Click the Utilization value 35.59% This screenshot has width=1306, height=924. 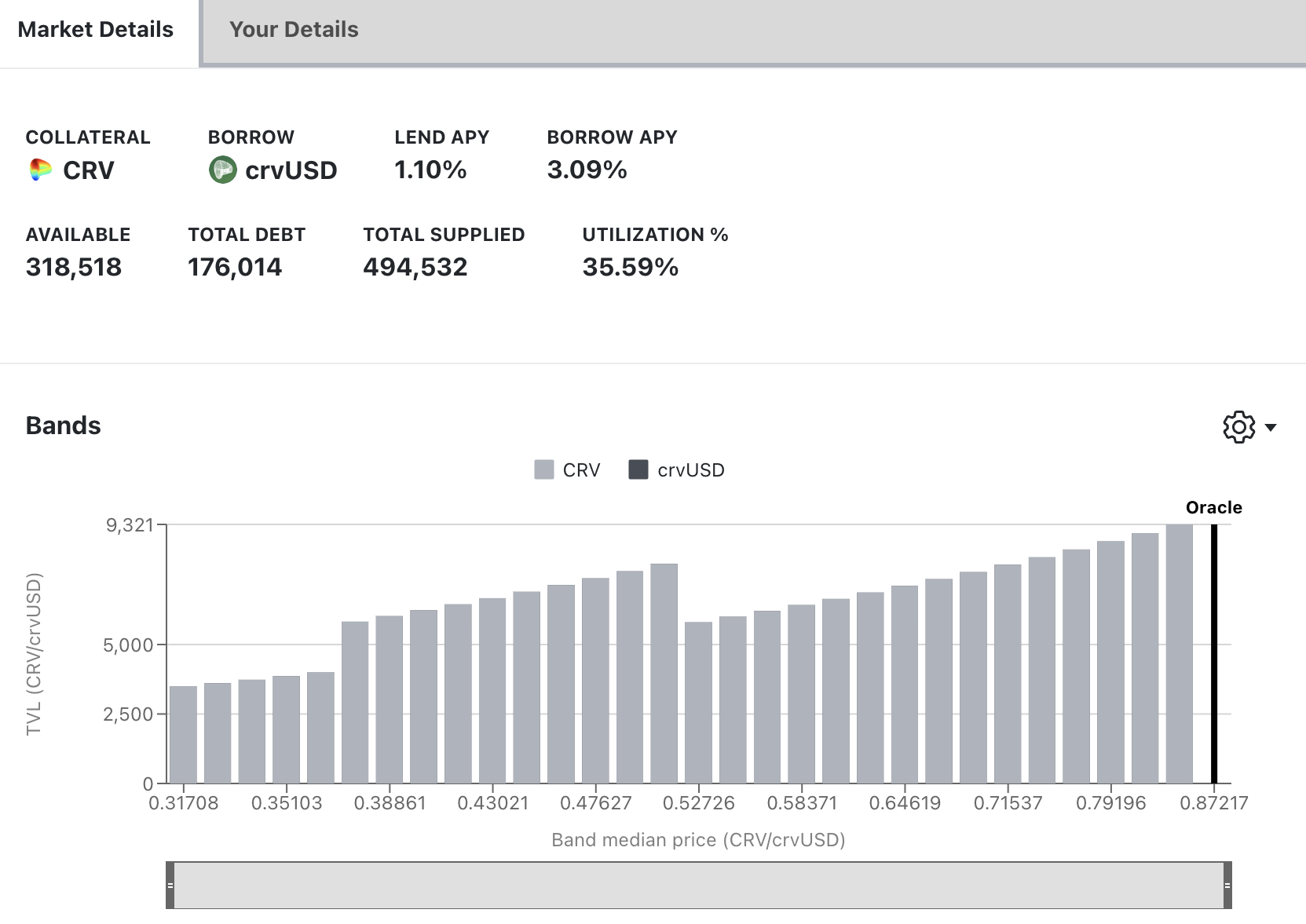[x=630, y=268]
